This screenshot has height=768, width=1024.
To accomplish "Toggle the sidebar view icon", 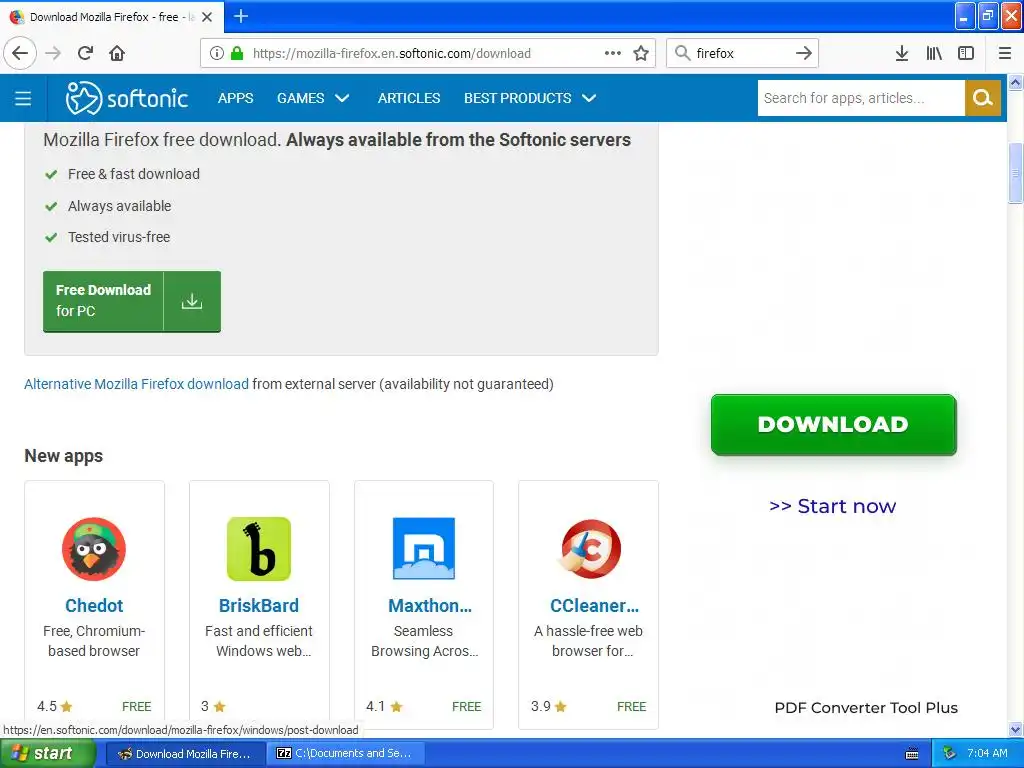I will 966,54.
